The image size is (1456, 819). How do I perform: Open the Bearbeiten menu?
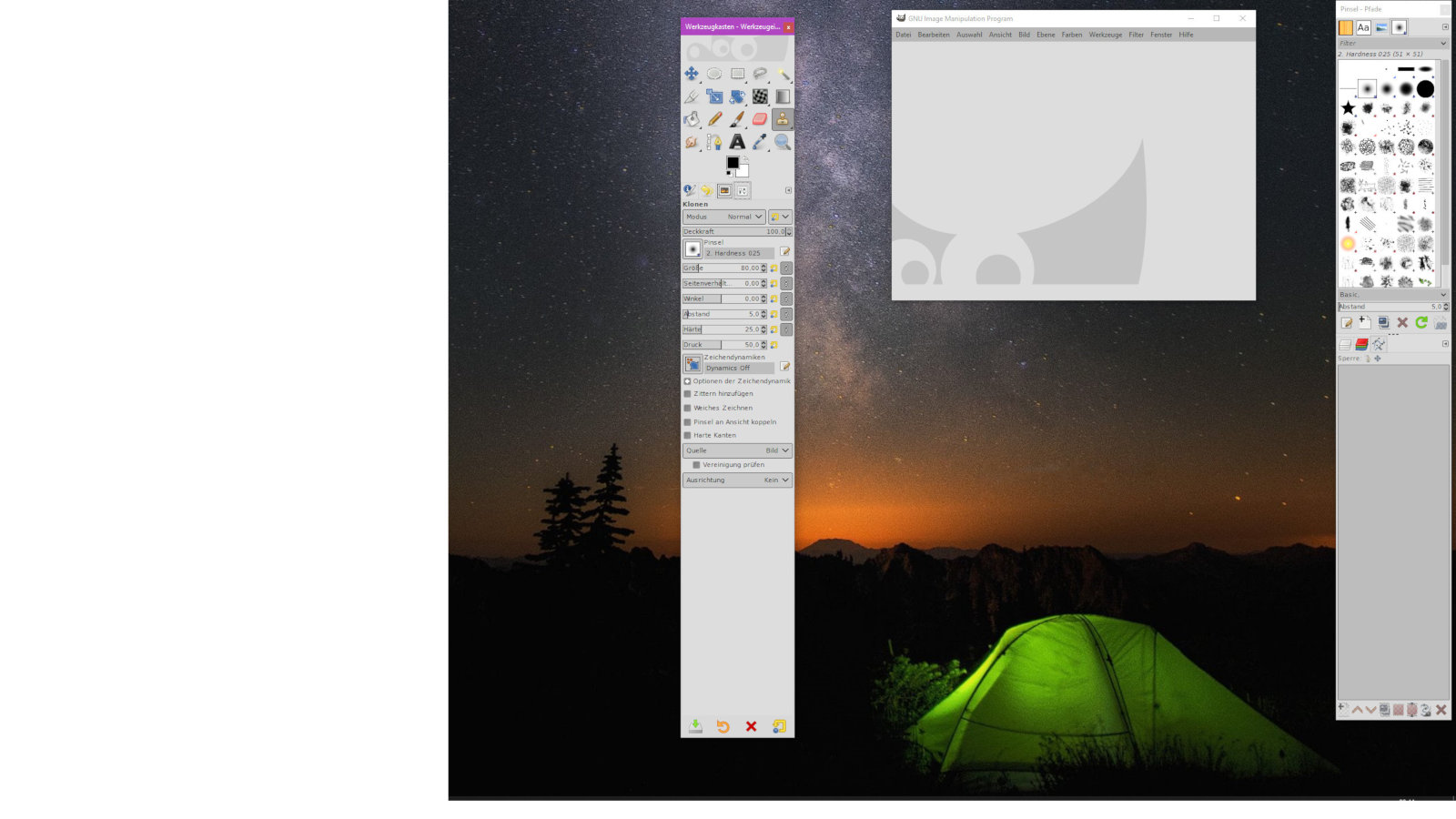(x=934, y=35)
